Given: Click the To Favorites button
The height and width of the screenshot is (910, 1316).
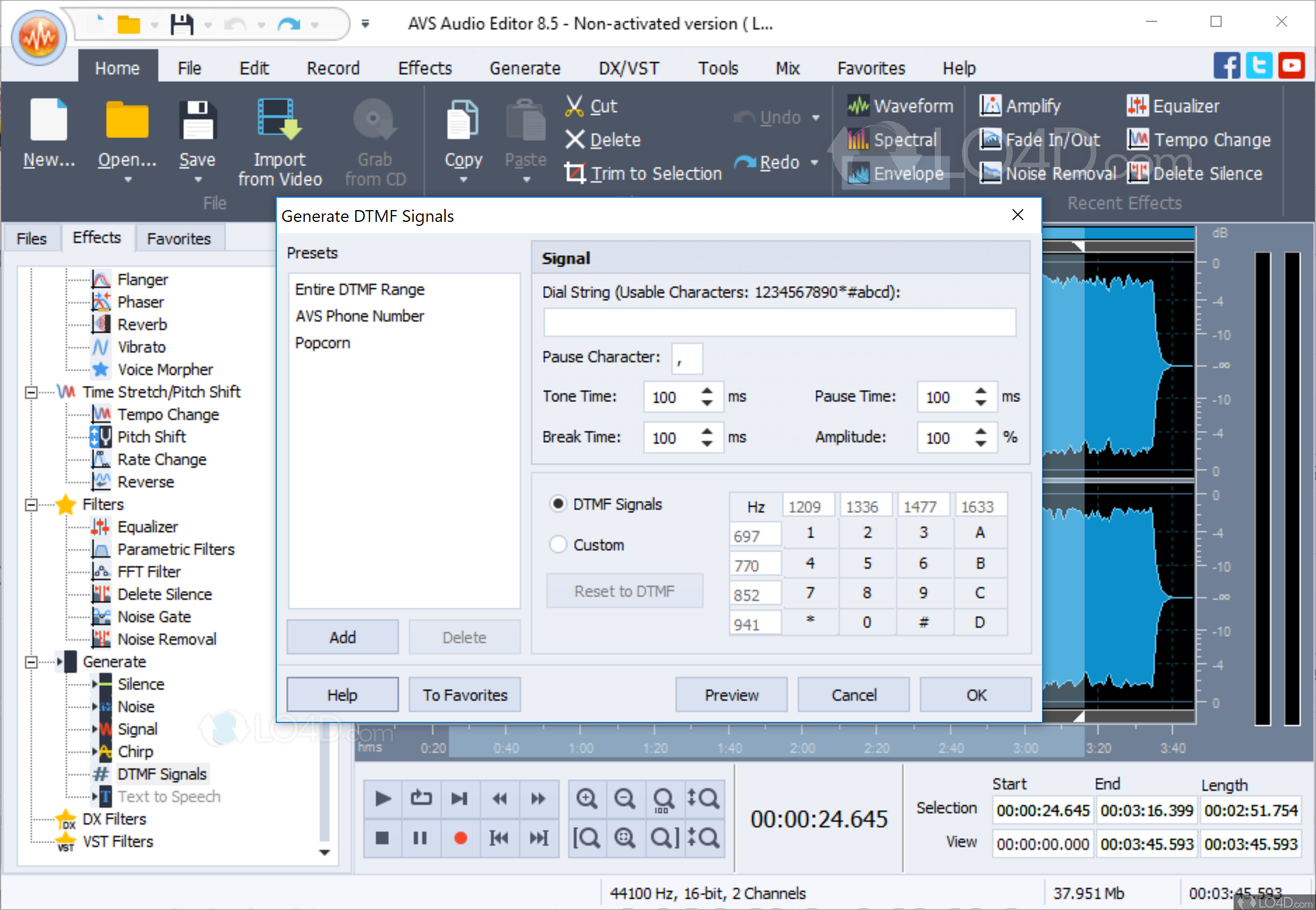Looking at the screenshot, I should click(x=464, y=694).
